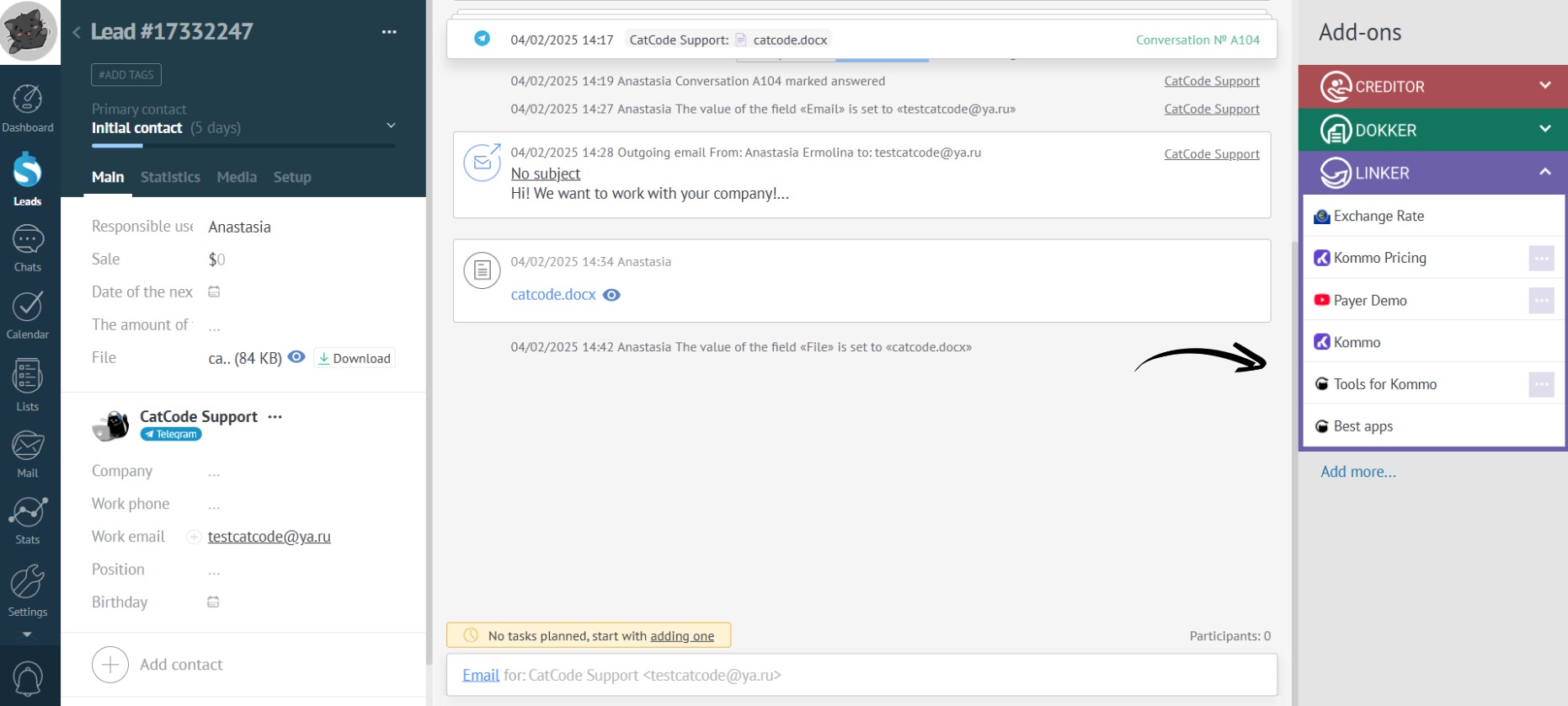Open the Initial contact stage dropdown
This screenshot has width=1568, height=706.
point(391,126)
